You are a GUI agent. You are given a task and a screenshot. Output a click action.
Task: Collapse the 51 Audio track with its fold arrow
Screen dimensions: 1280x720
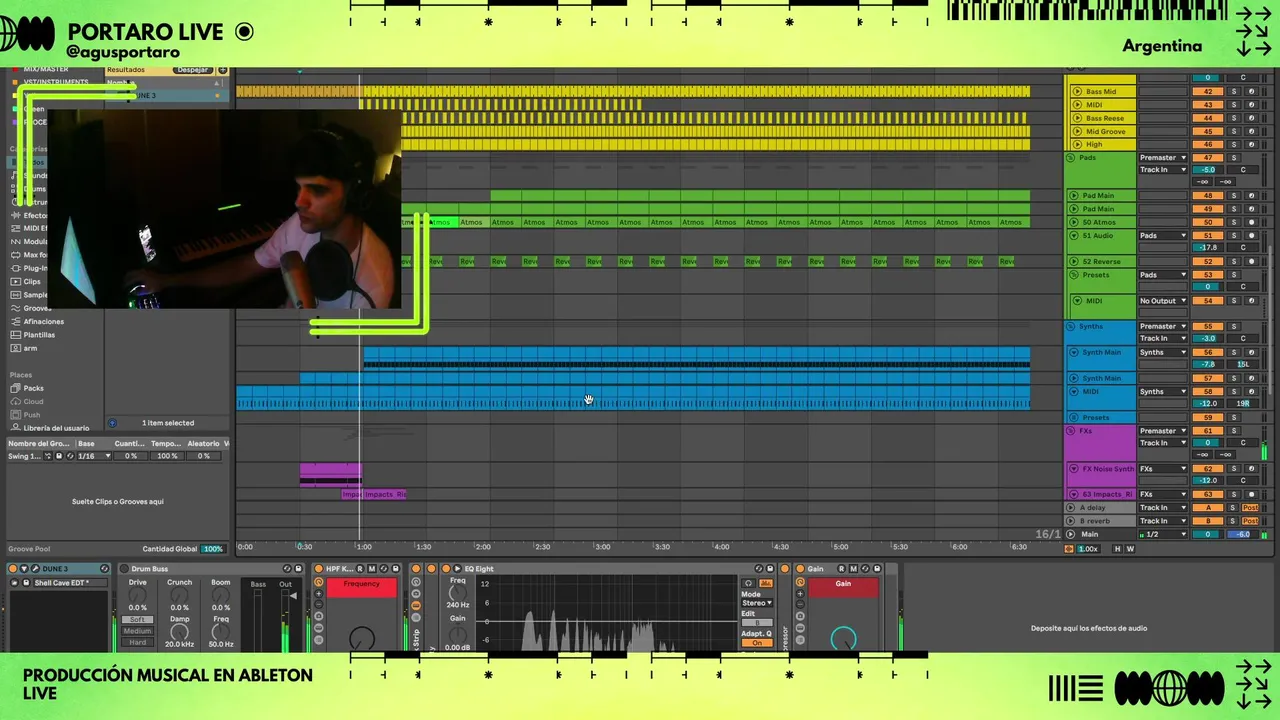(1074, 235)
